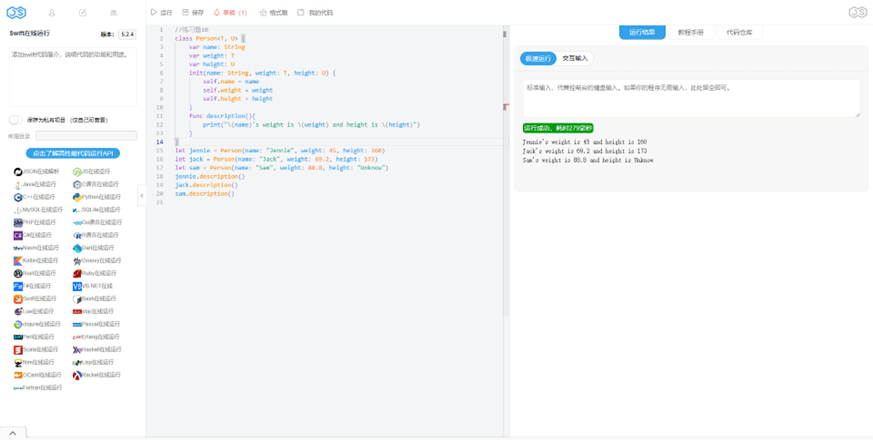Image resolution: width=873 pixels, height=440 pixels.
Task: Click the icon right of the pencil icon
Action: [114, 12]
